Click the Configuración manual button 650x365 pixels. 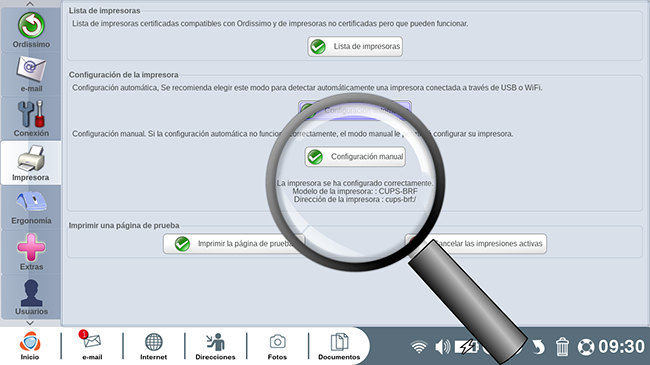point(355,157)
